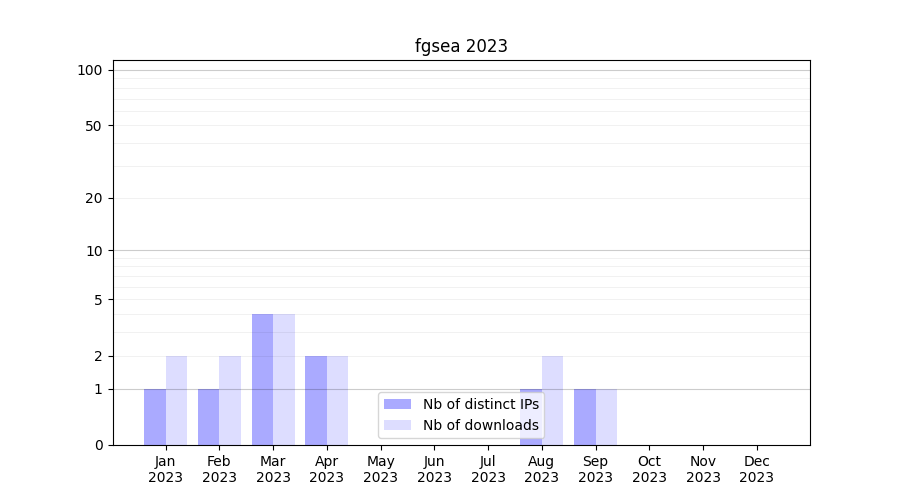Click the dark blue distinct IPs legend swatch
Image resolution: width=900 pixels, height=500 pixels.
pyautogui.click(x=397, y=404)
